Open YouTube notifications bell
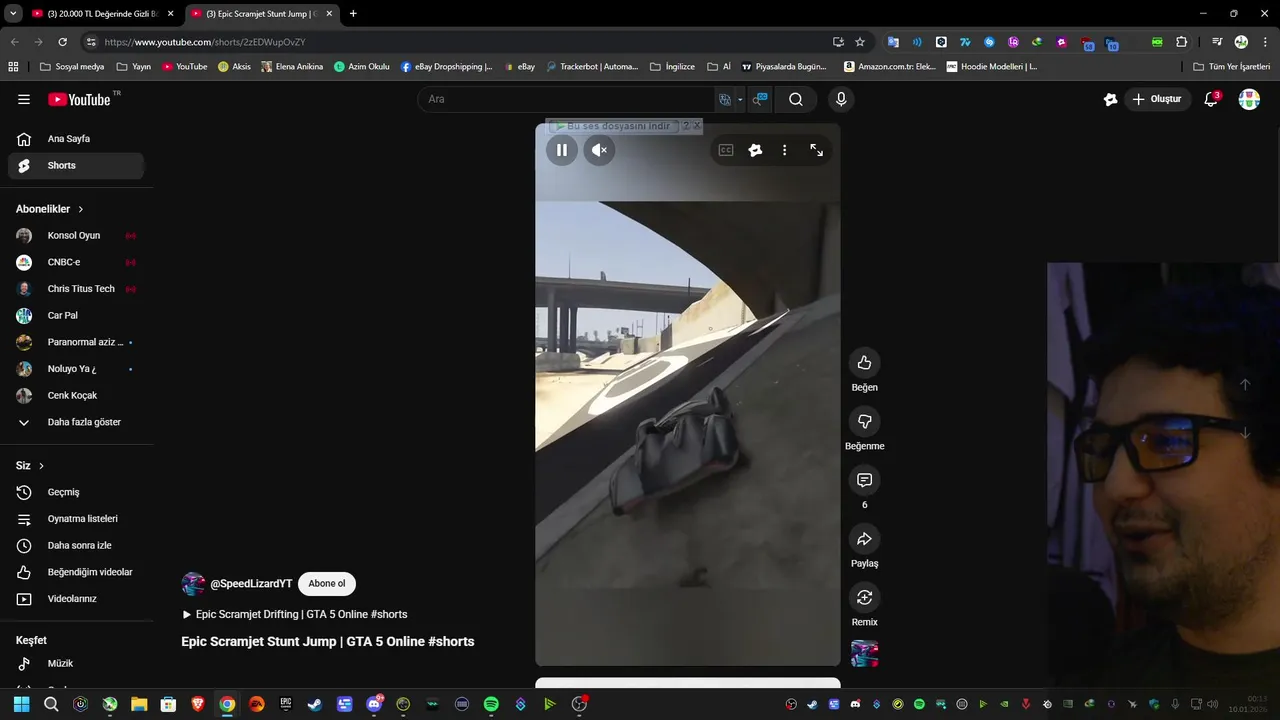 tap(1211, 99)
